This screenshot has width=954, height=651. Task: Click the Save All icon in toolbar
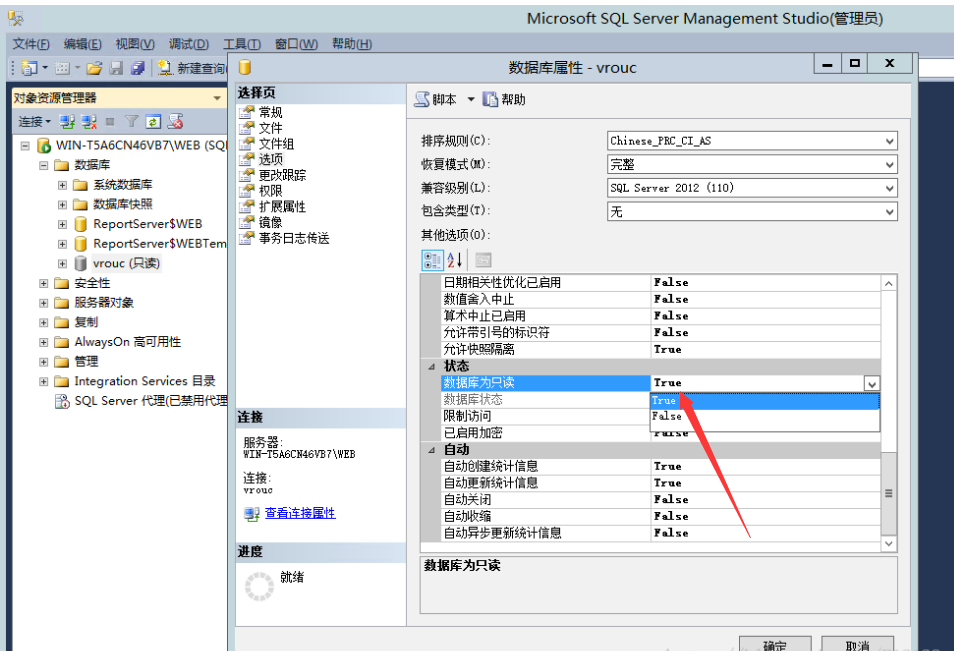tap(138, 68)
